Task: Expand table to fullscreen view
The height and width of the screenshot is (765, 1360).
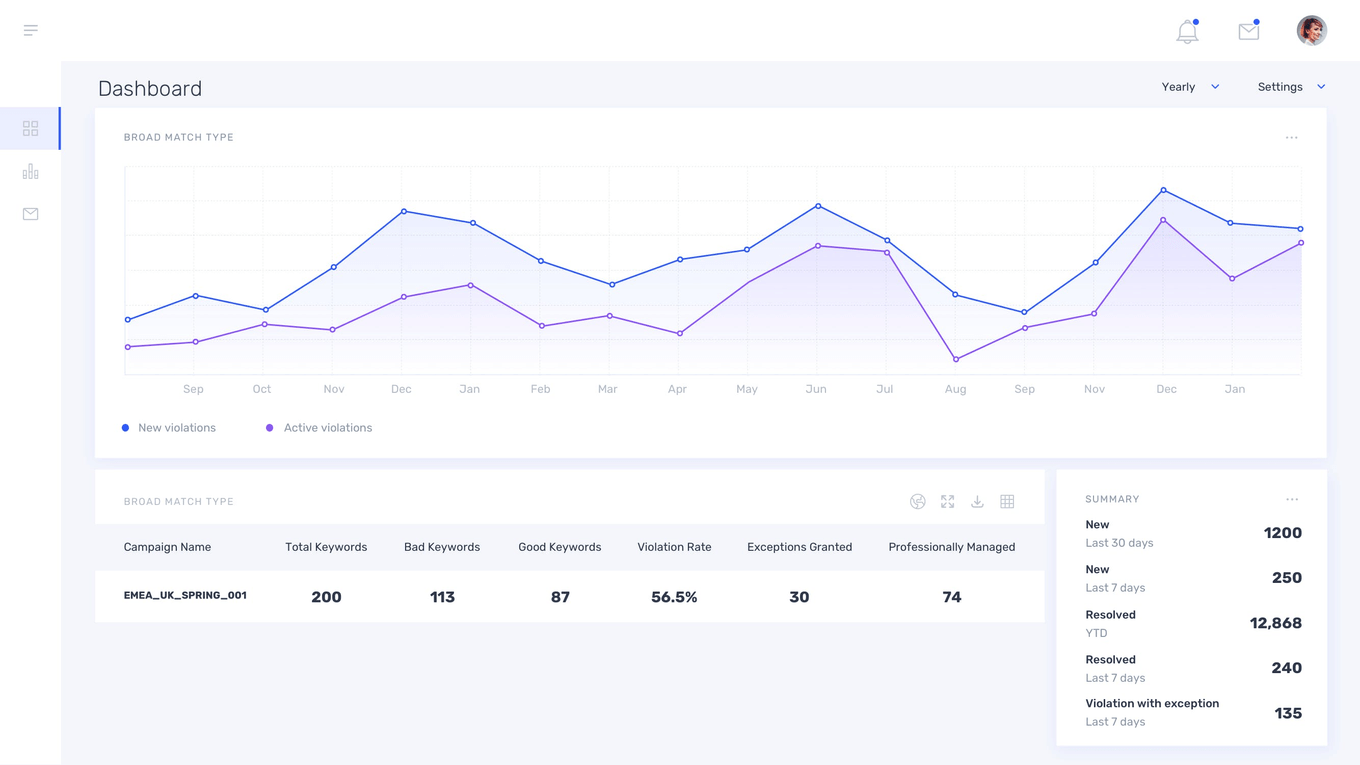Action: (947, 502)
